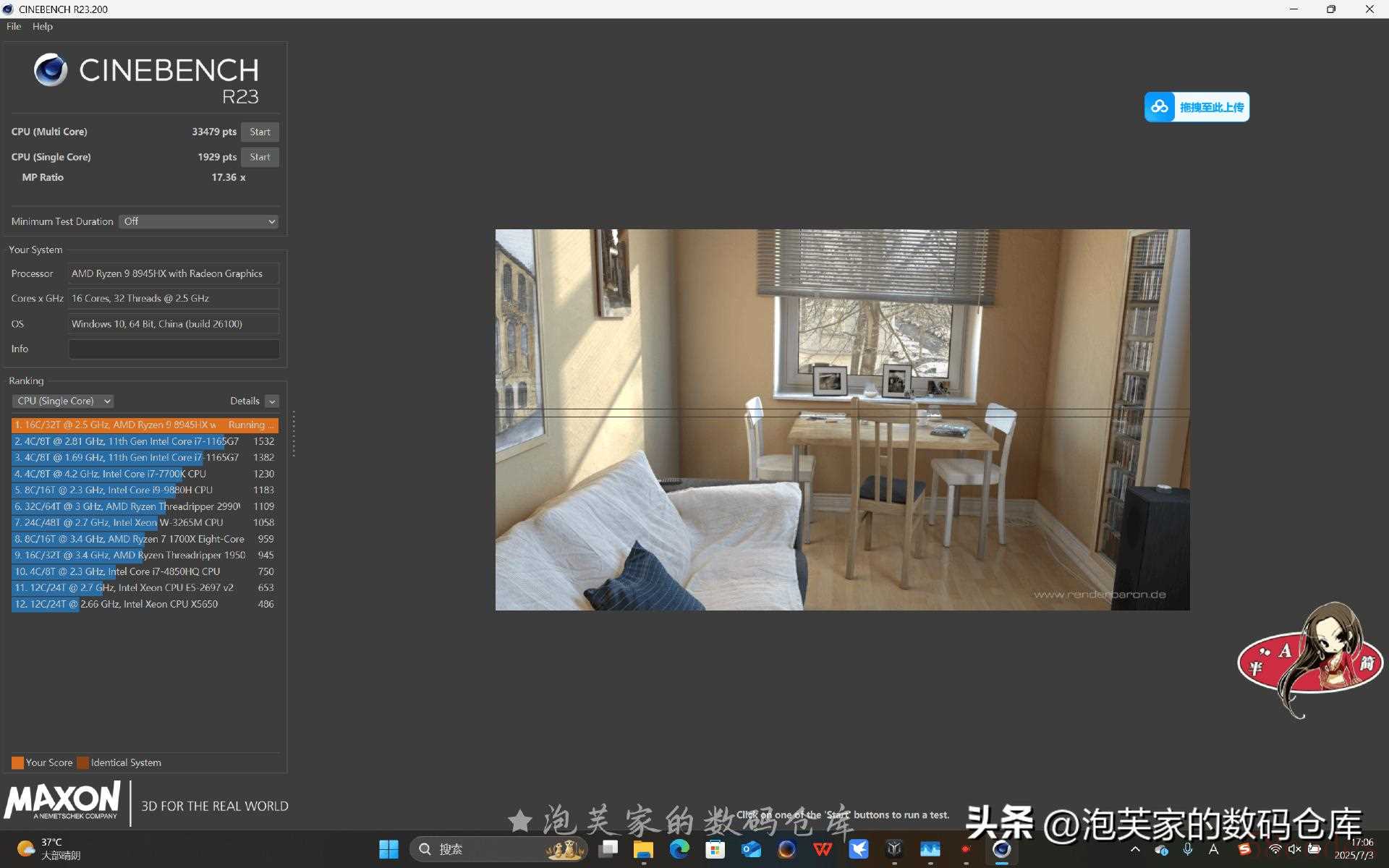Screen dimensions: 1389x868
Task: Show hidden system tray icons
Action: [x=1135, y=849]
